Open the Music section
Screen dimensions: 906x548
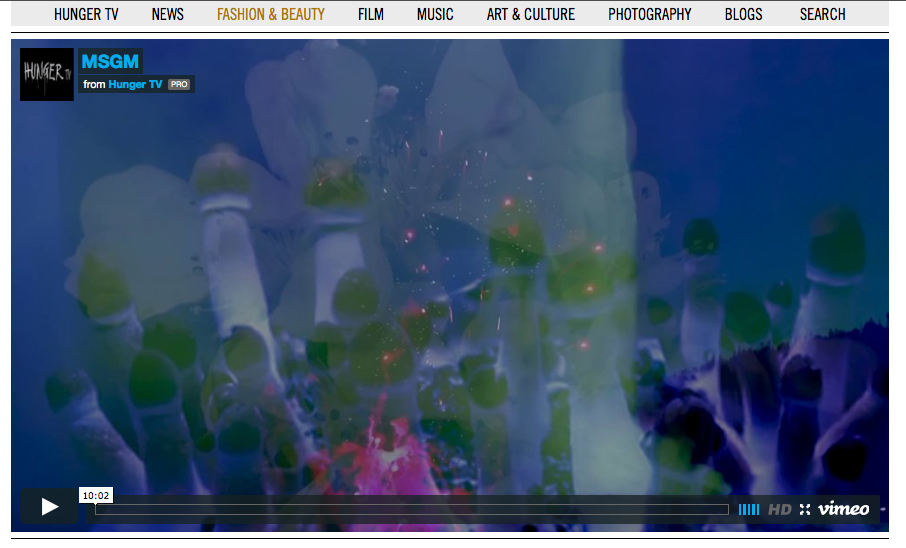(435, 14)
